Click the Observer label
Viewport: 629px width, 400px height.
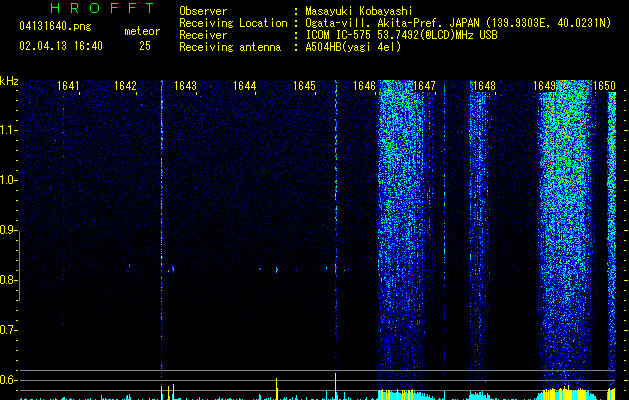(x=203, y=11)
